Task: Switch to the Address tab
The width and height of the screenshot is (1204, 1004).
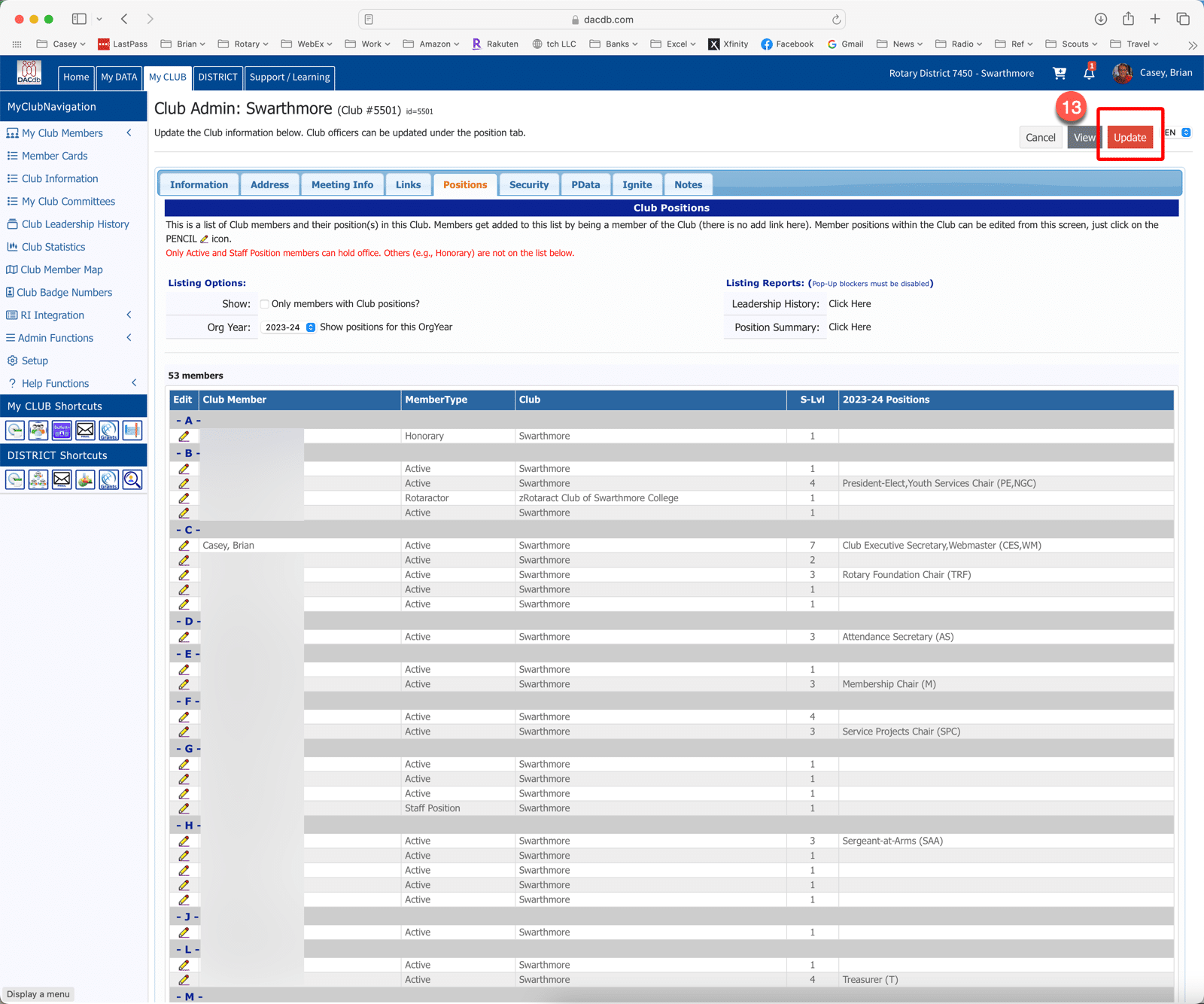Action: click(269, 184)
